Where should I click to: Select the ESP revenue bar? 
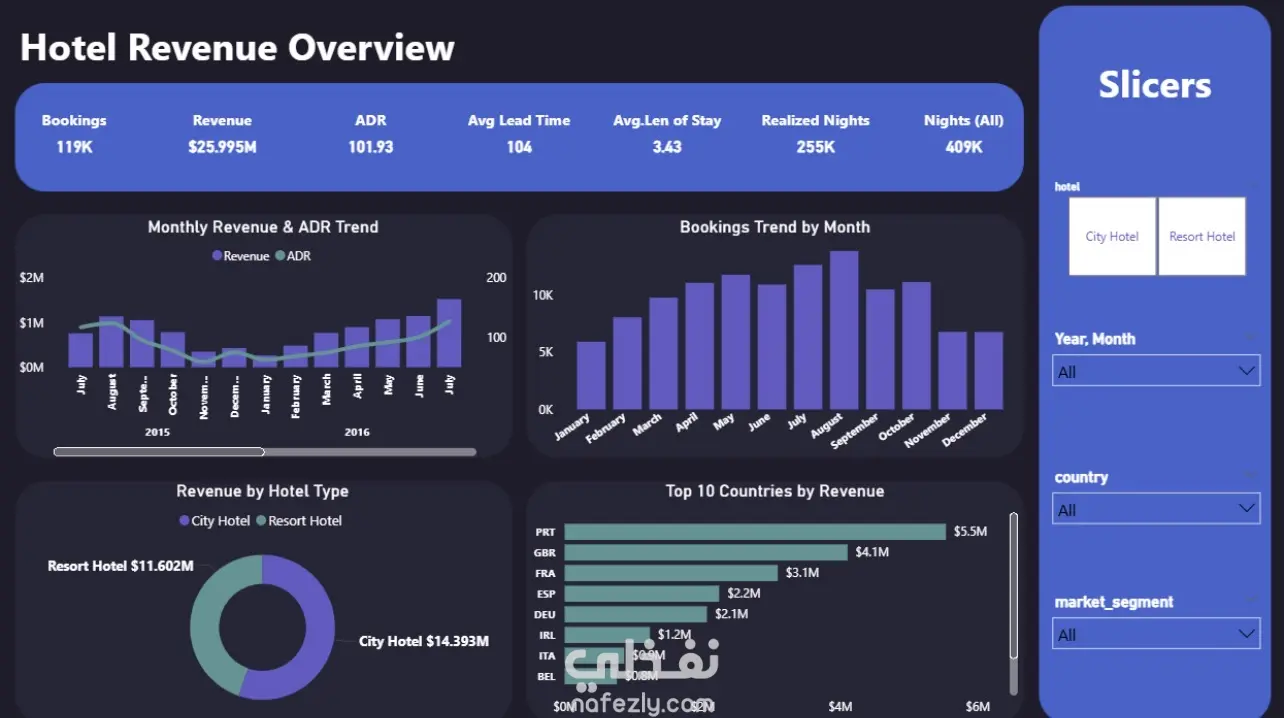coord(641,594)
